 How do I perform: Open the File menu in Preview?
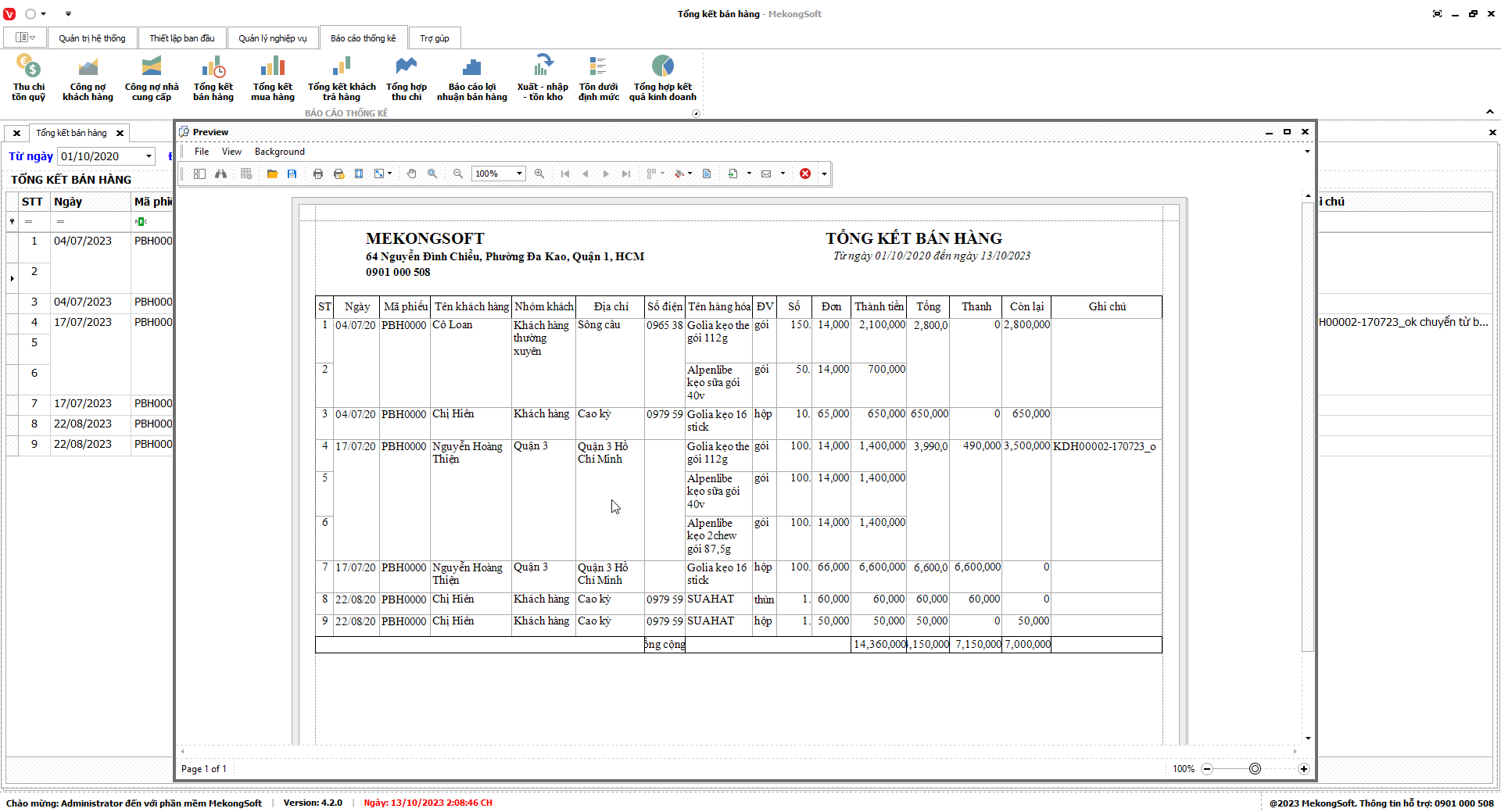click(x=202, y=152)
